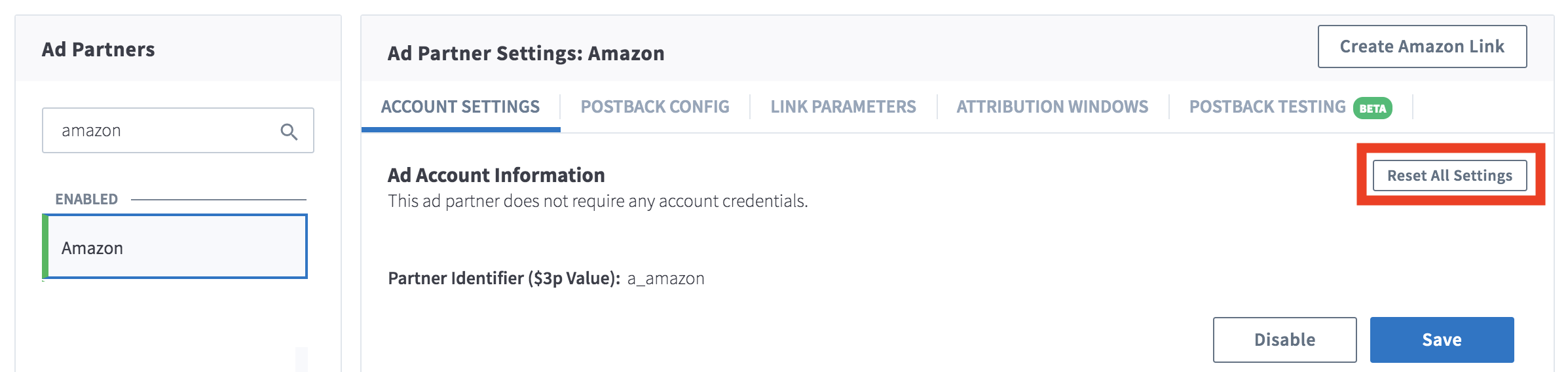Screen dimensions: 1568x372
Task: Click the Ad Account Information heading
Action: coord(496,176)
